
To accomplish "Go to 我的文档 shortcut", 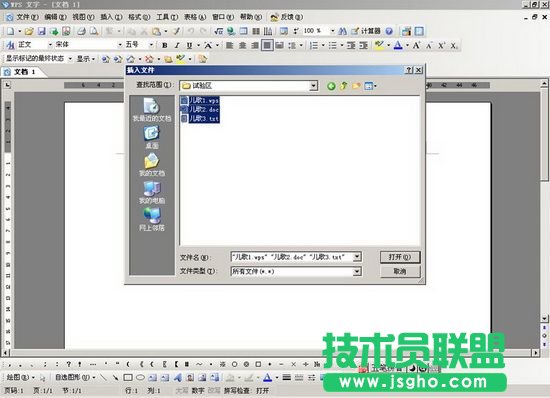I will coord(152,165).
